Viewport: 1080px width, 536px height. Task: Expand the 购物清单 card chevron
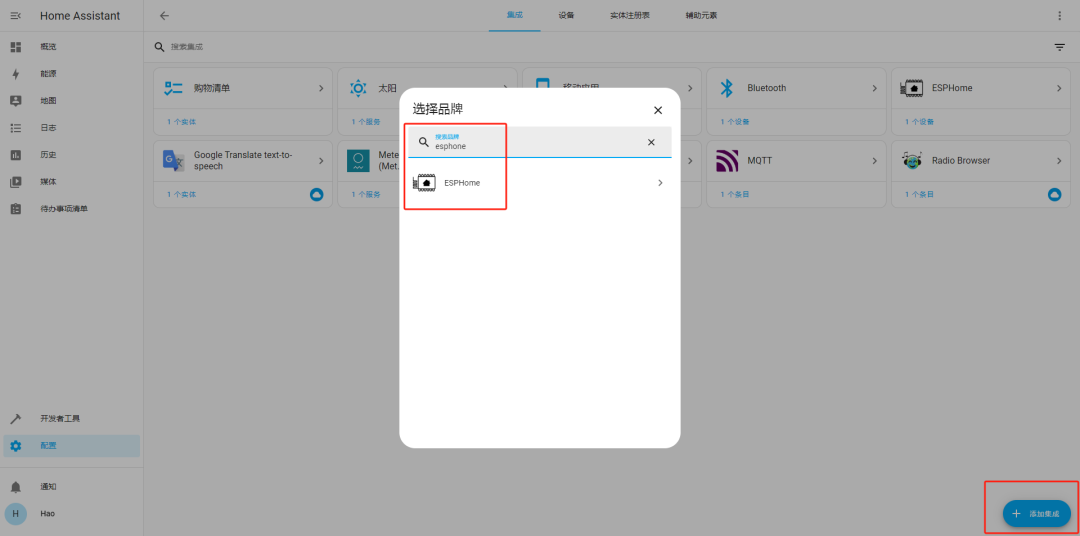[x=321, y=88]
